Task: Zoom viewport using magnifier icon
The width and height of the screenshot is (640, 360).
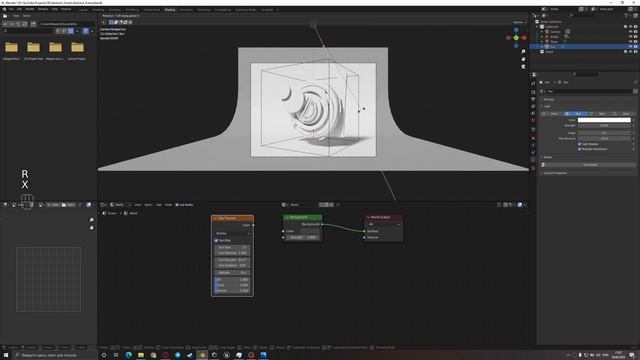Action: pos(523,51)
